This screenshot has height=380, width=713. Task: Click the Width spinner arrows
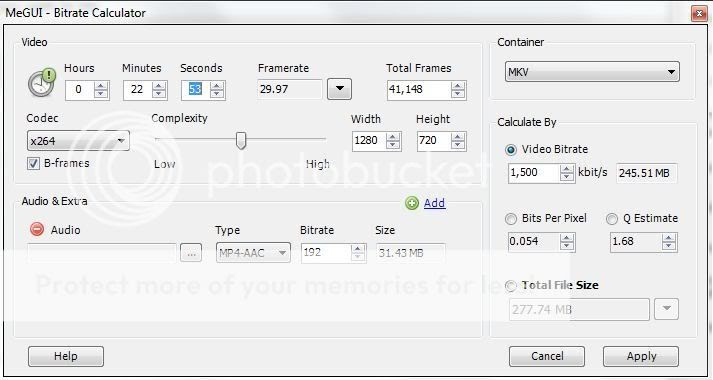(393, 141)
